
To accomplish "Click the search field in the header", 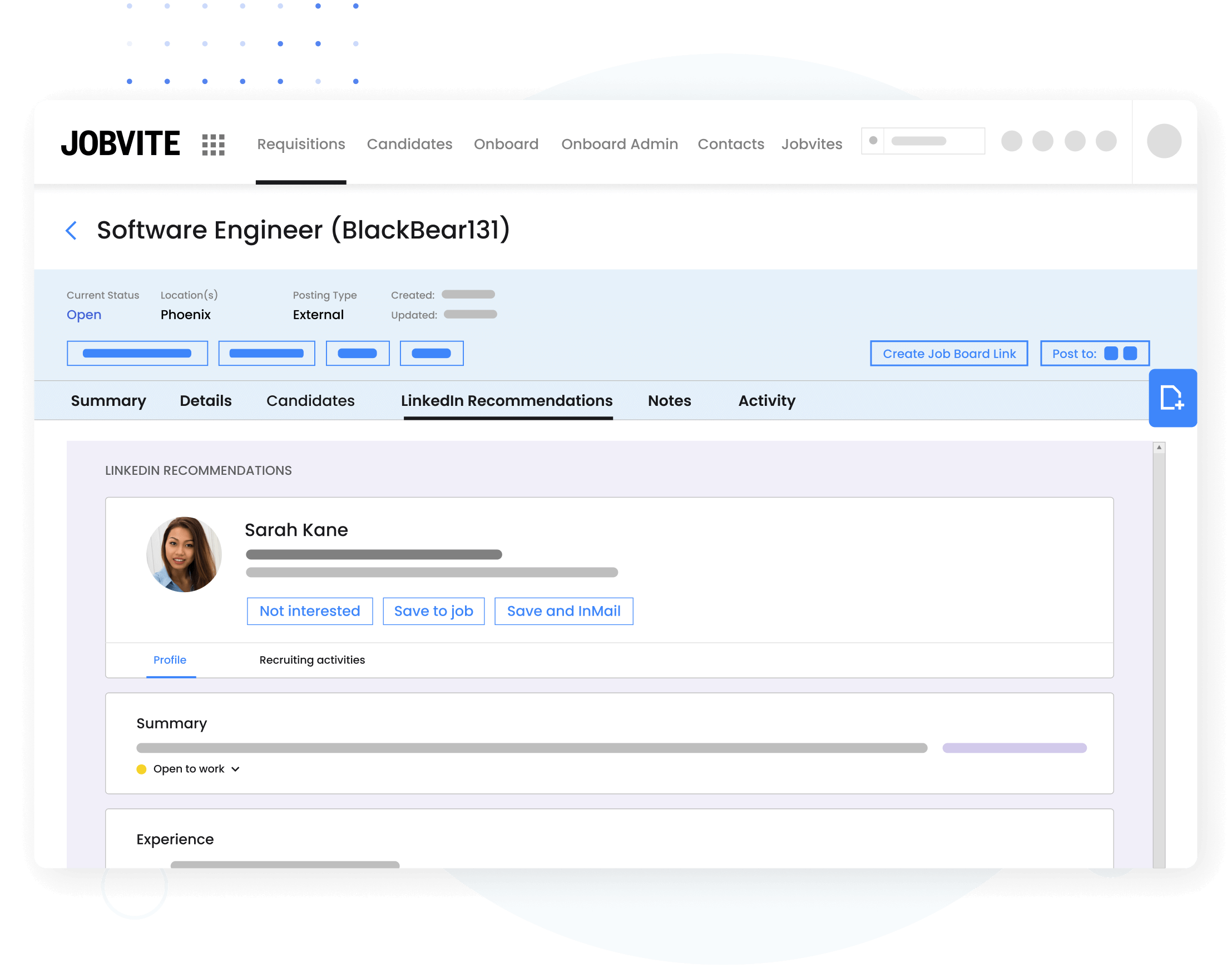I will 930,141.
